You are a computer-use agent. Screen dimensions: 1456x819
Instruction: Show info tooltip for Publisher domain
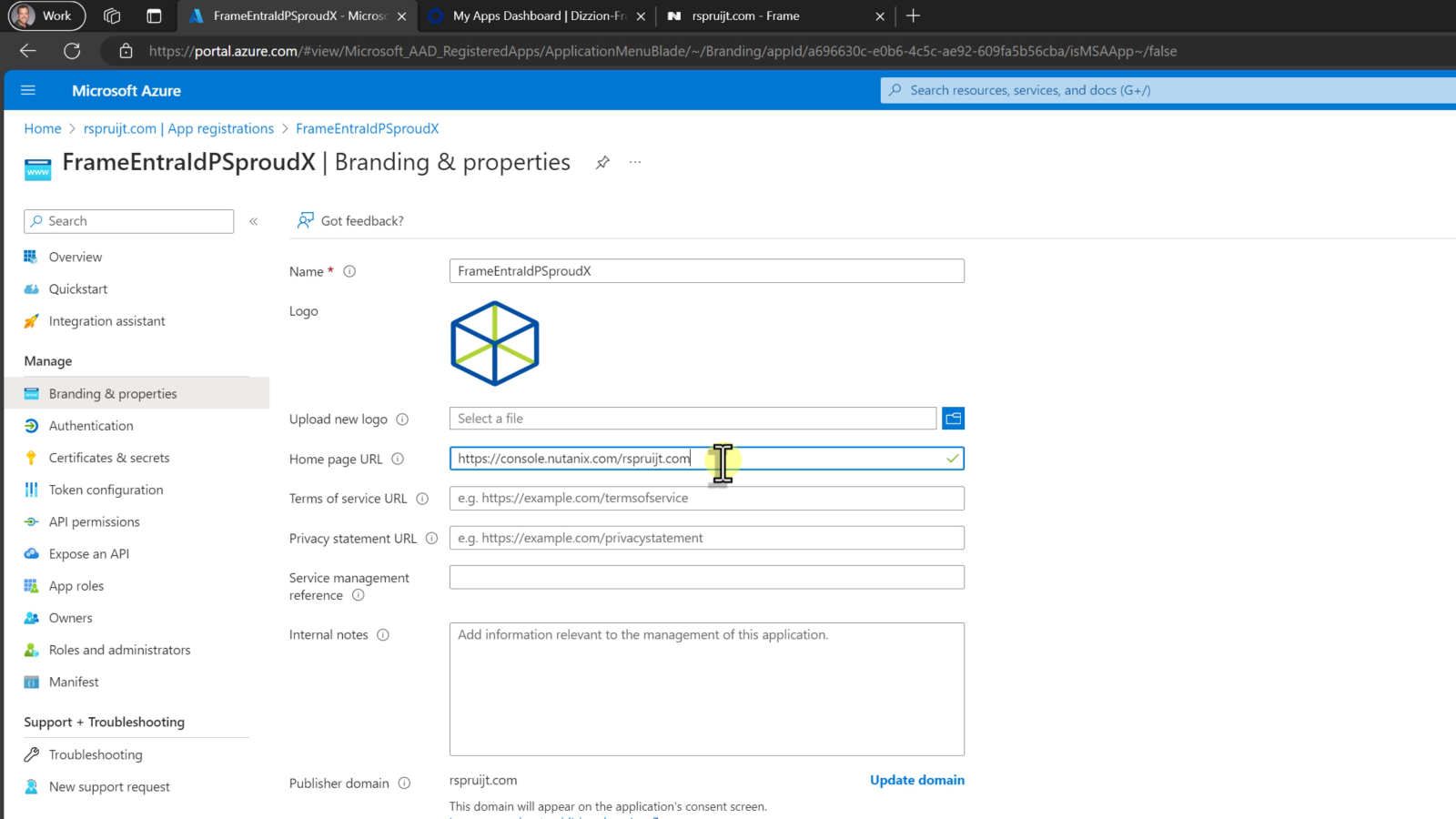(404, 784)
